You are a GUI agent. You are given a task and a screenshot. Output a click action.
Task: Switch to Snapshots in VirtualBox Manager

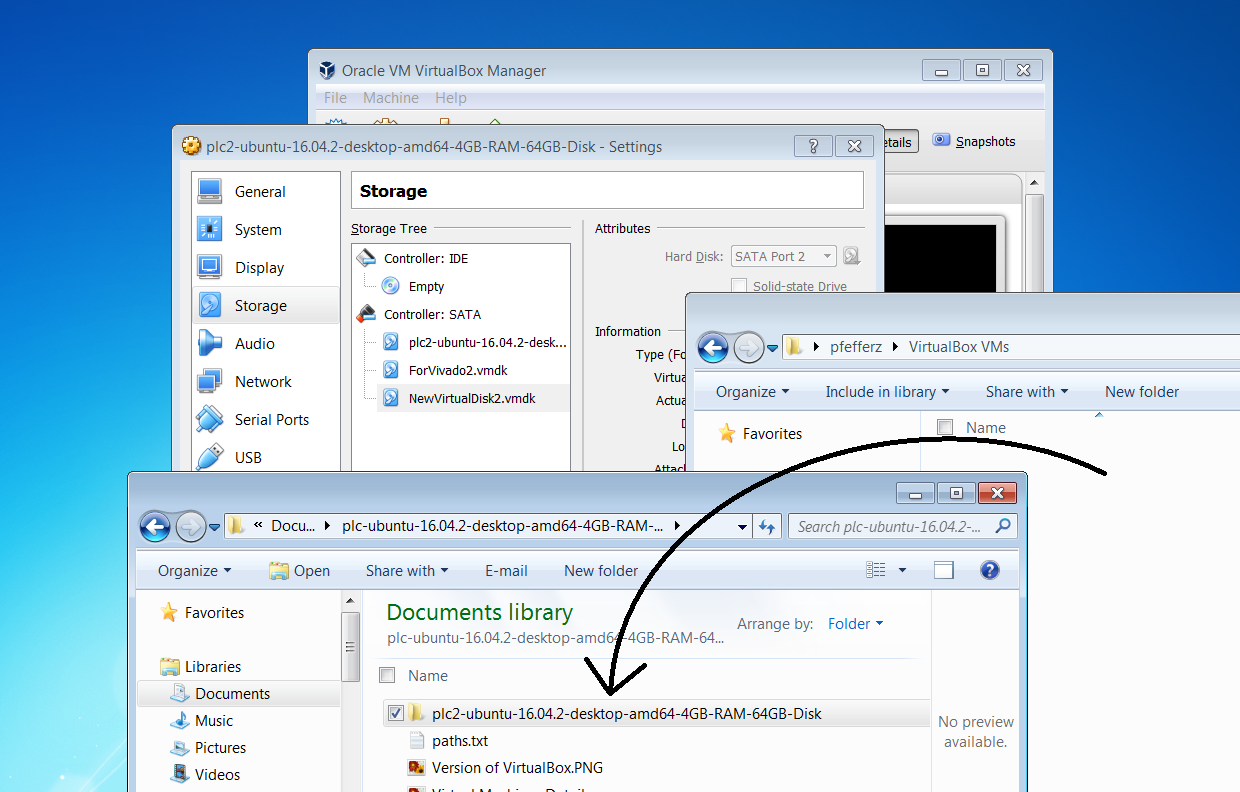coord(974,141)
